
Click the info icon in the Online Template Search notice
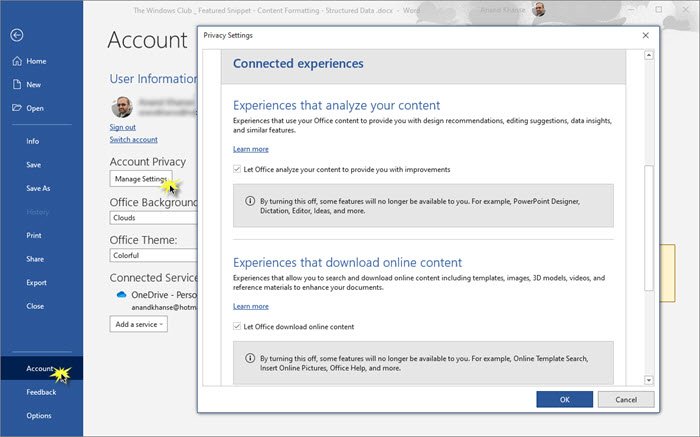pyautogui.click(x=250, y=358)
